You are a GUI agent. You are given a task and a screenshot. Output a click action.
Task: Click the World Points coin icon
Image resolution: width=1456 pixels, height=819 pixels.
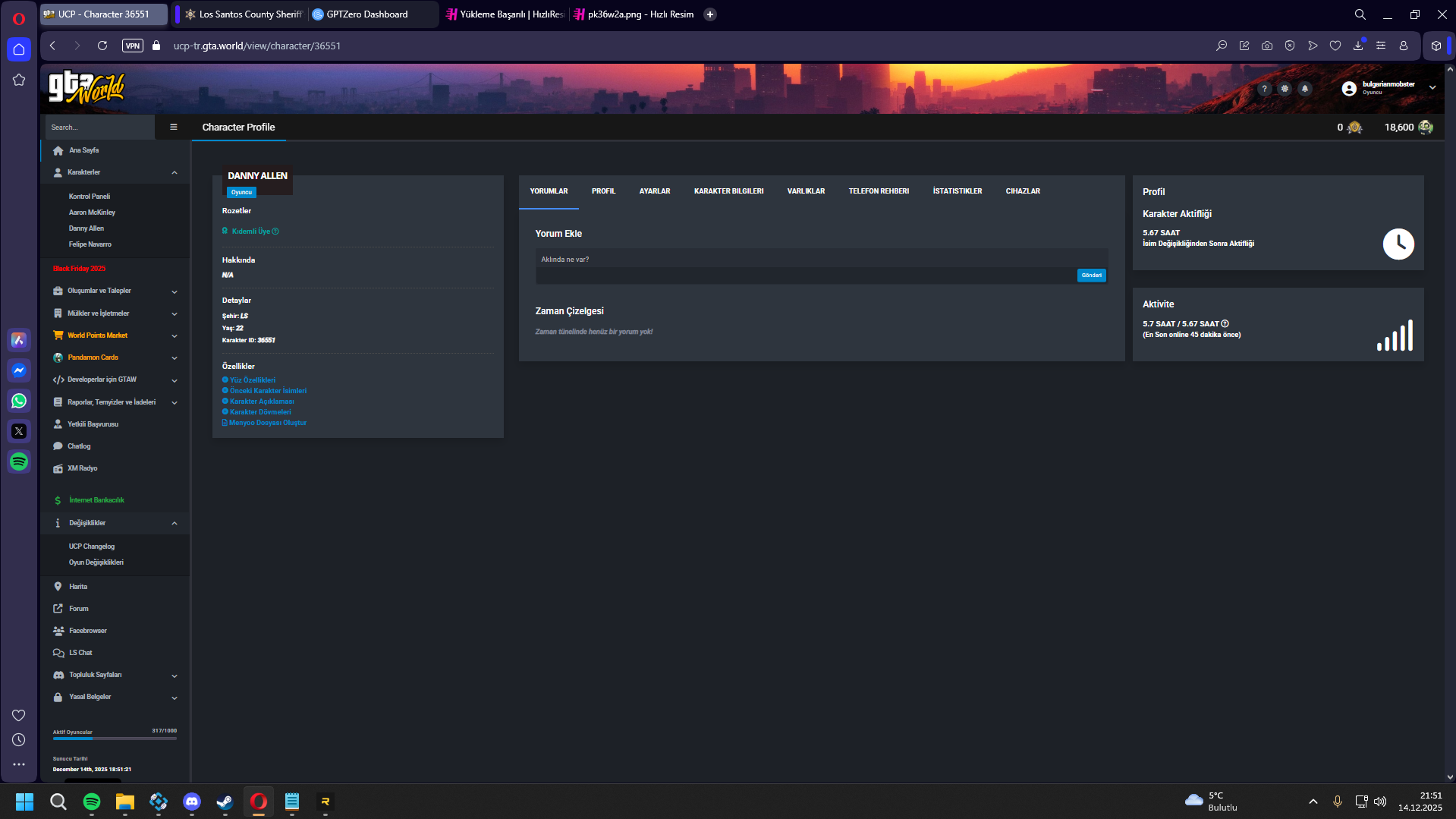(x=1354, y=127)
